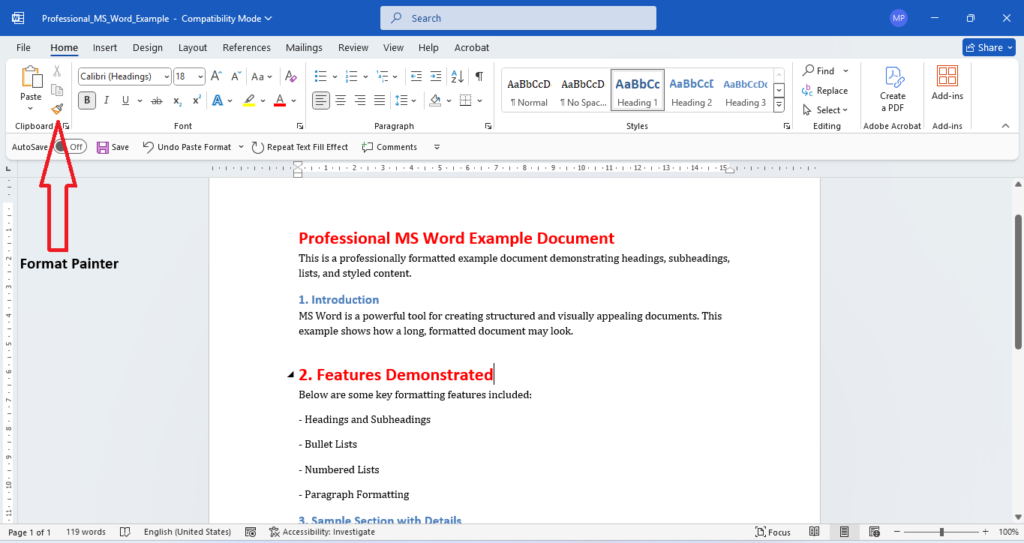Toggle Align Left paragraph button
This screenshot has height=543, width=1024.
pyautogui.click(x=321, y=101)
